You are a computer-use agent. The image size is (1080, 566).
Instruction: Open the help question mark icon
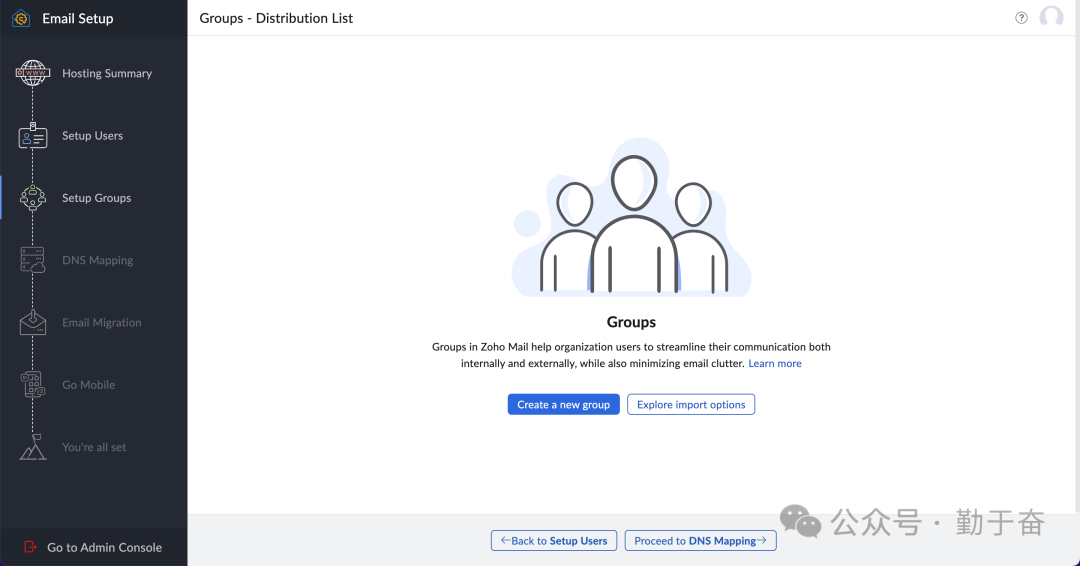pos(1021,18)
